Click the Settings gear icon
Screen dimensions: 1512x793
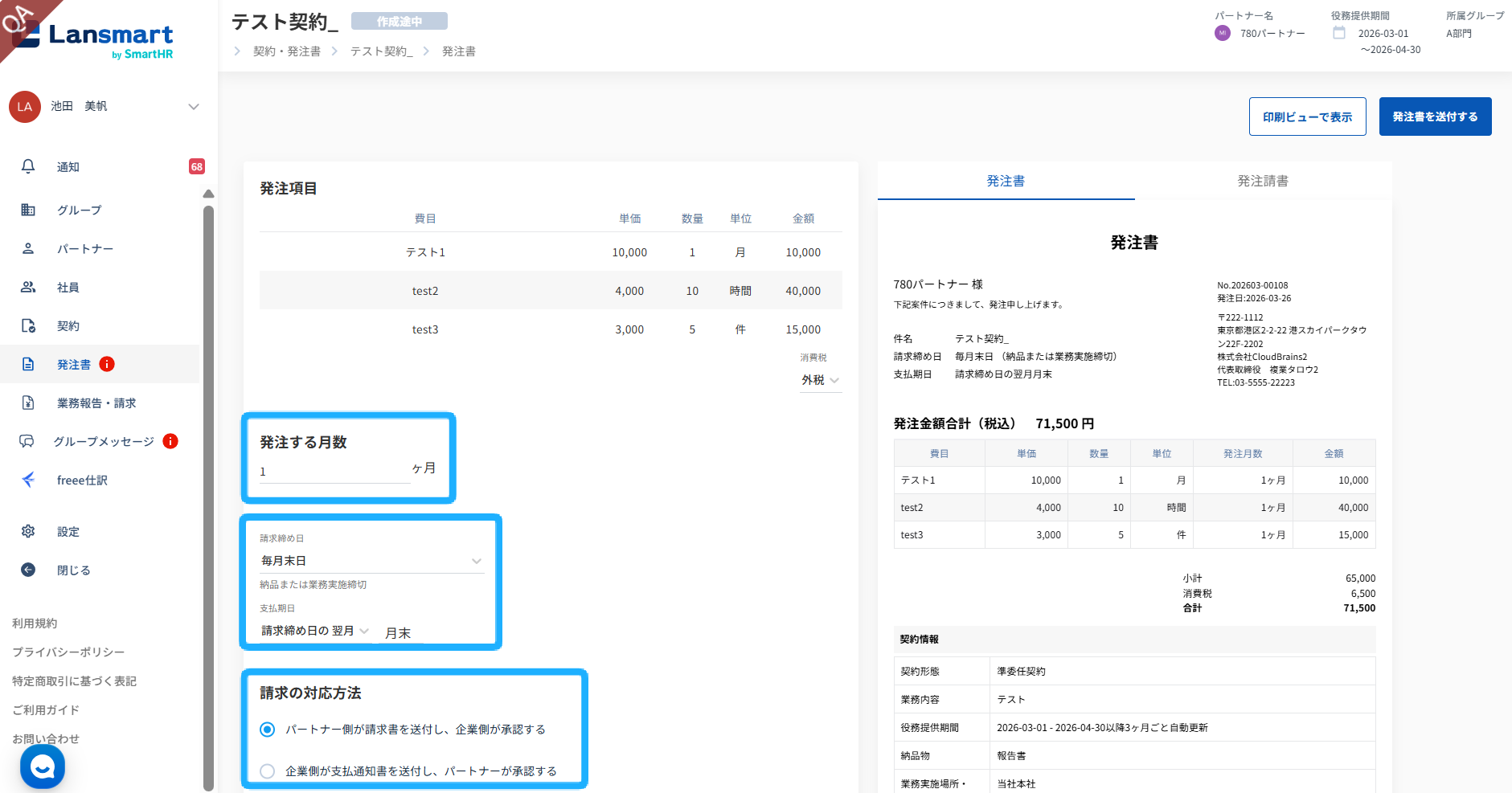pyautogui.click(x=28, y=531)
